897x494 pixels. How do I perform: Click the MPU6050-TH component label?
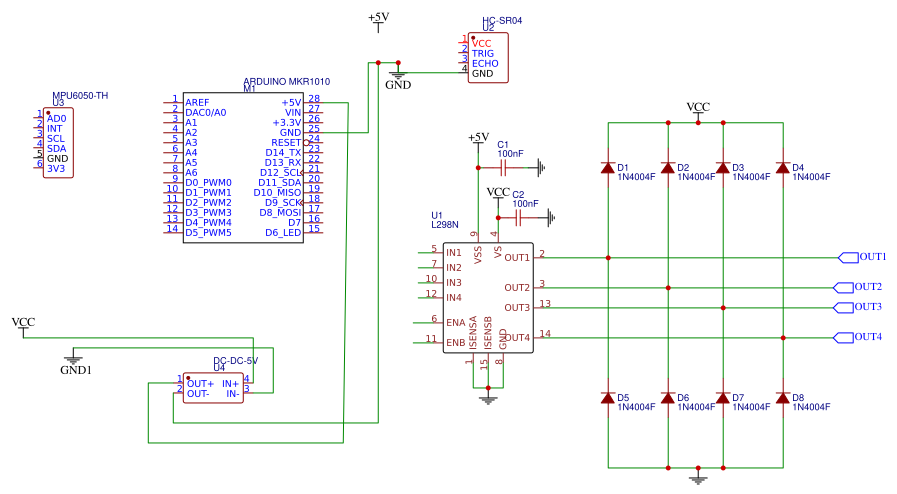[x=80, y=95]
